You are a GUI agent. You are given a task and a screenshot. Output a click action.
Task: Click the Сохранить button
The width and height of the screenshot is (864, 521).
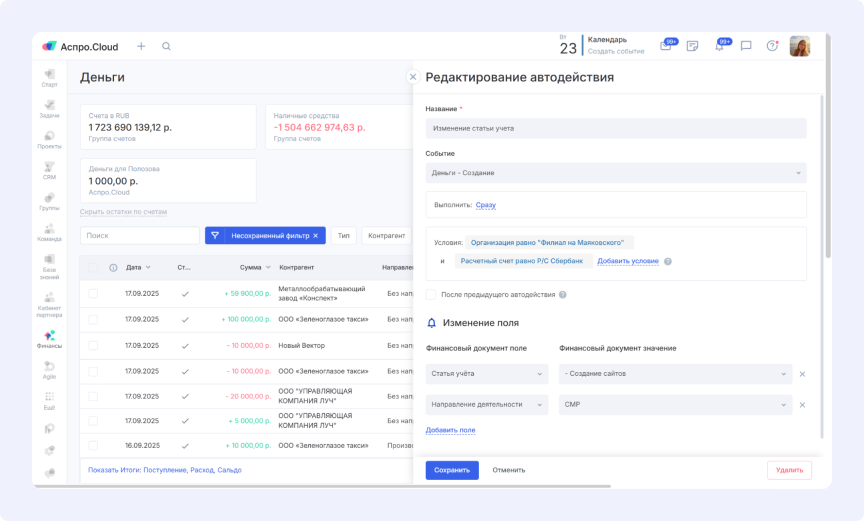(x=452, y=470)
